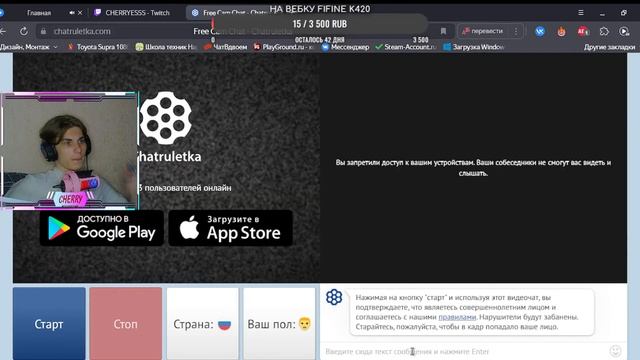Open the Toyota Supra bookmark

click(x=98, y=47)
